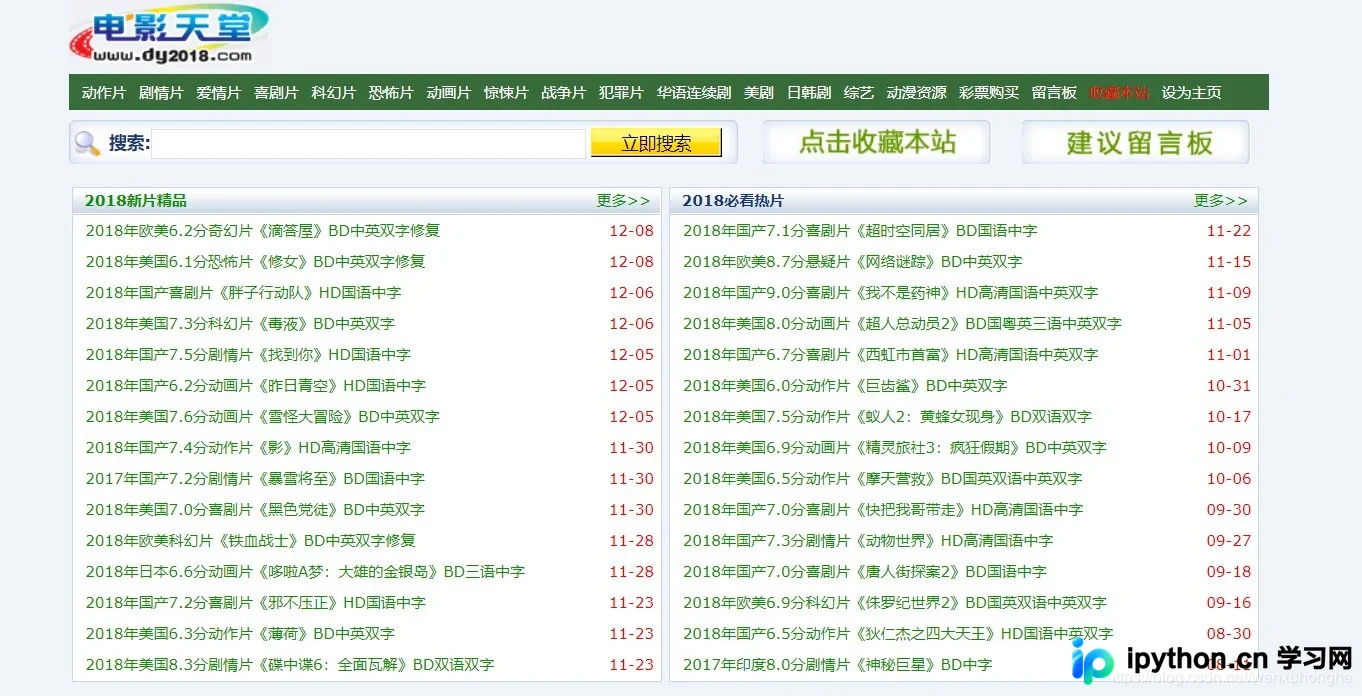Open the 《超时空同居》 movie link

(x=860, y=231)
